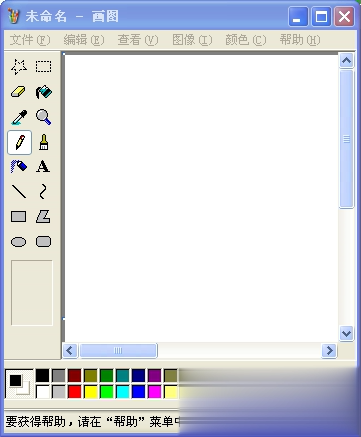Open the 图像(I) menu

[x=192, y=40]
